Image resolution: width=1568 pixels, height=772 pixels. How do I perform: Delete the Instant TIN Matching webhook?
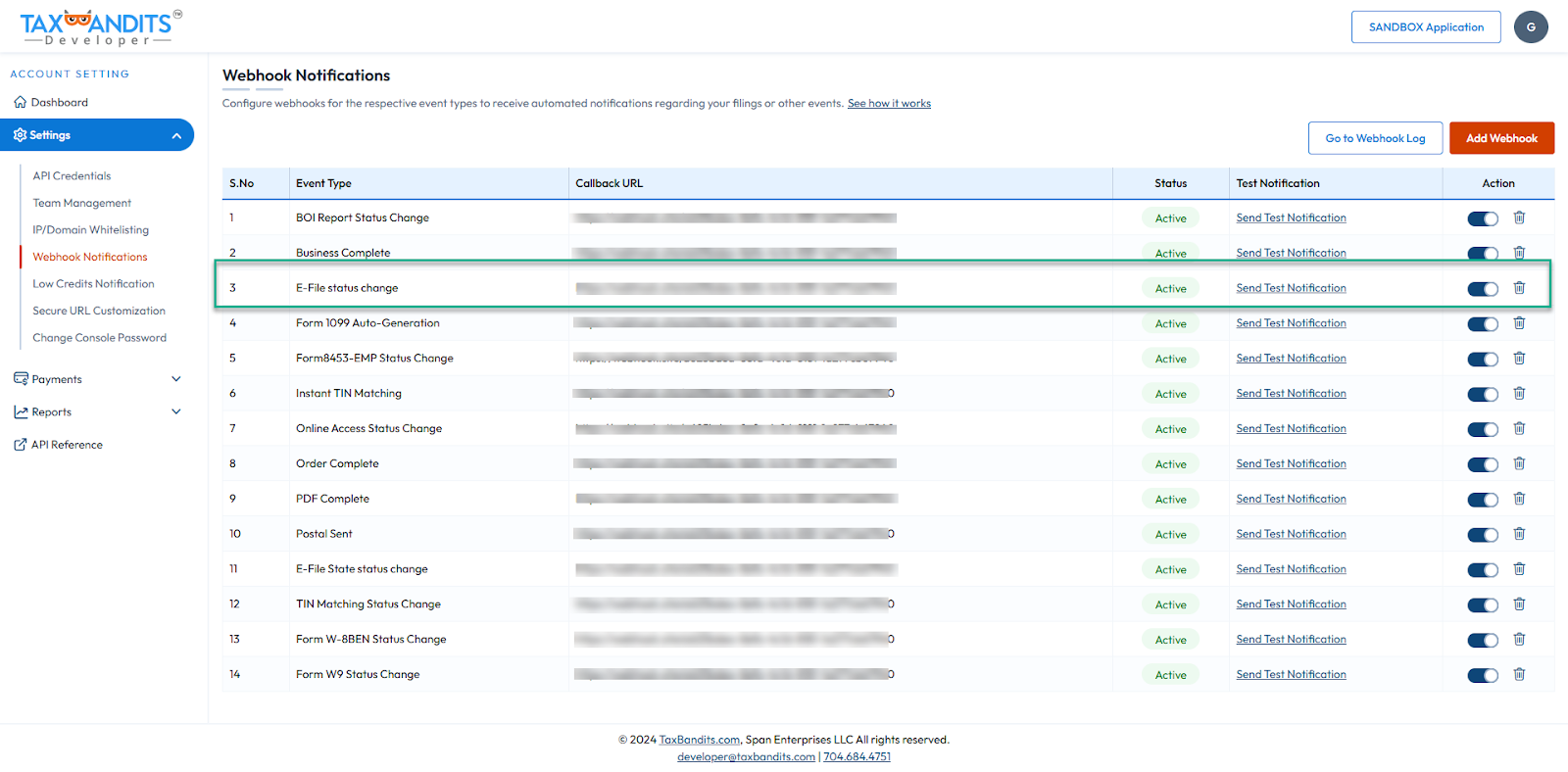1519,394
